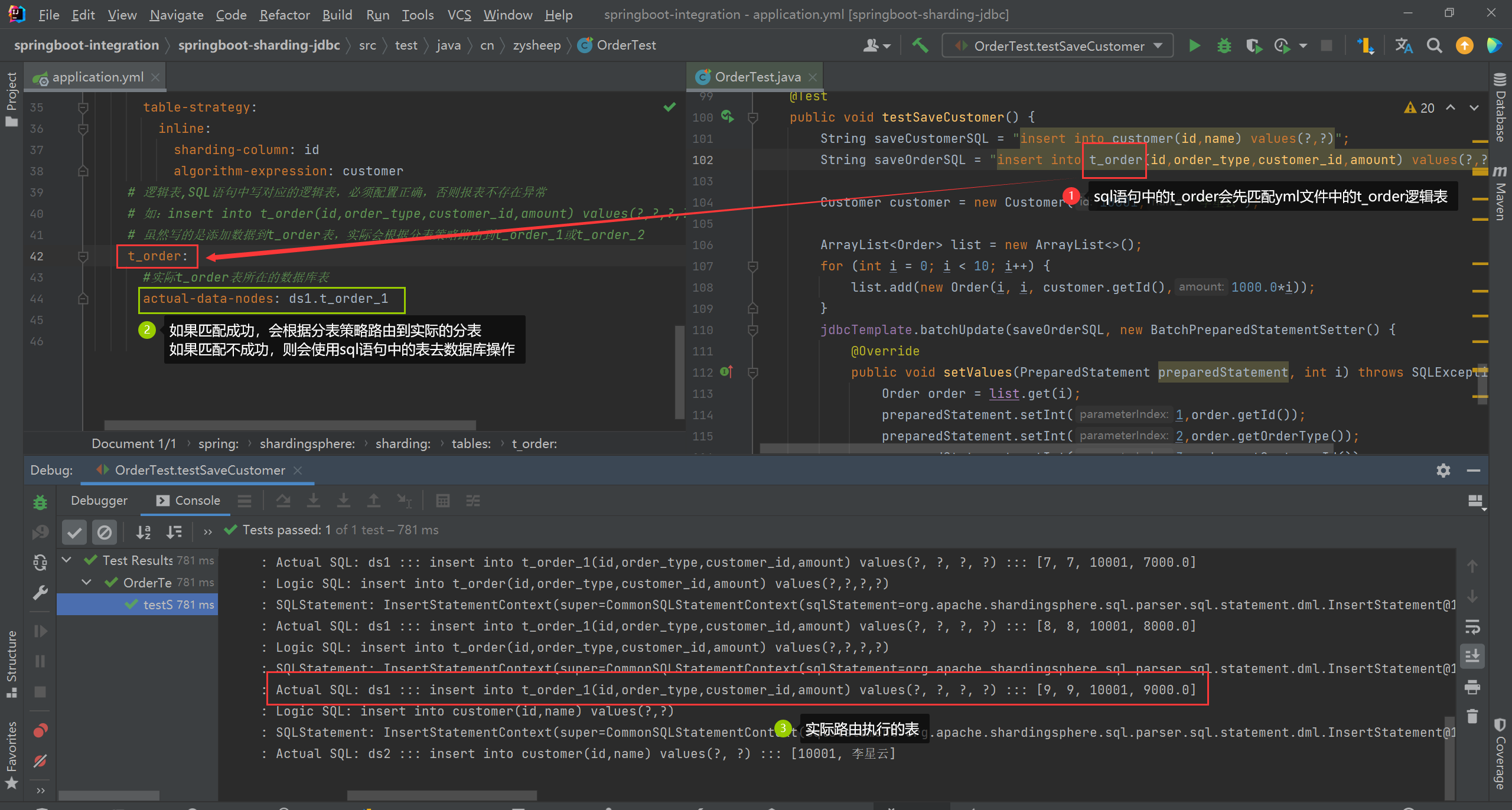Fold the t_order block at line 42
This screenshot has height=810, width=1512.
(83, 256)
